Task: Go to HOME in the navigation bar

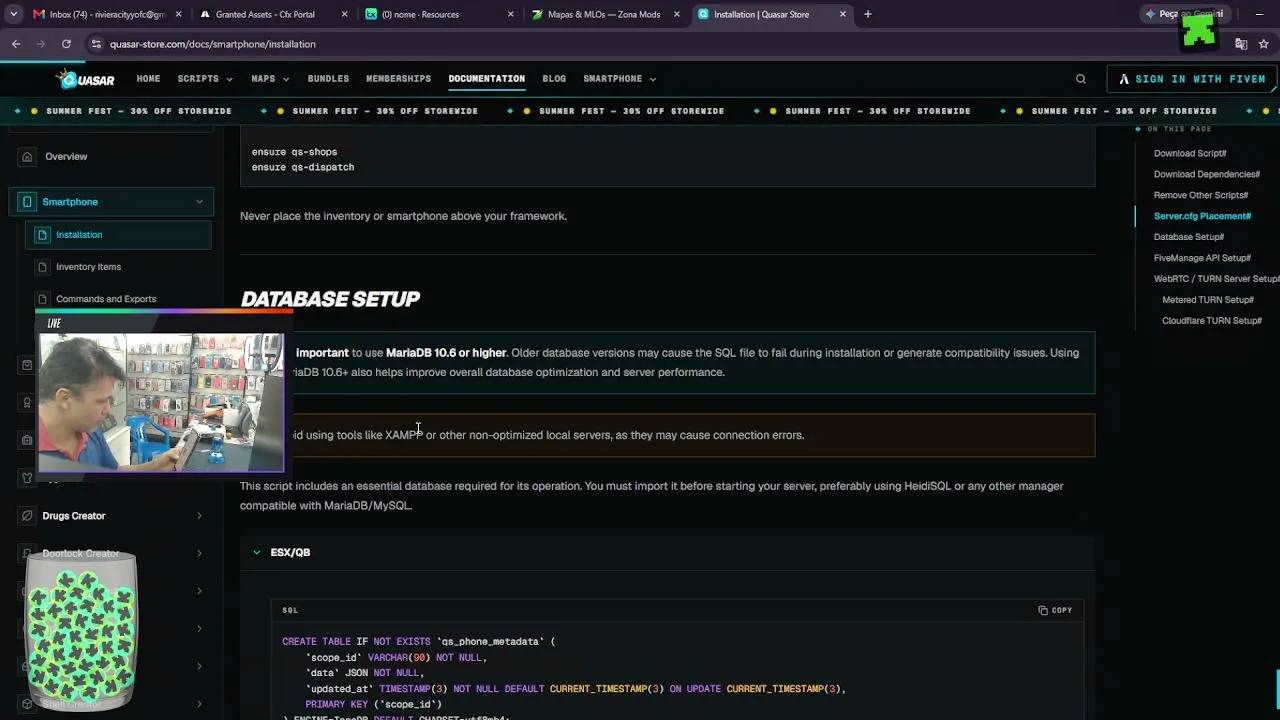Action: (x=148, y=79)
